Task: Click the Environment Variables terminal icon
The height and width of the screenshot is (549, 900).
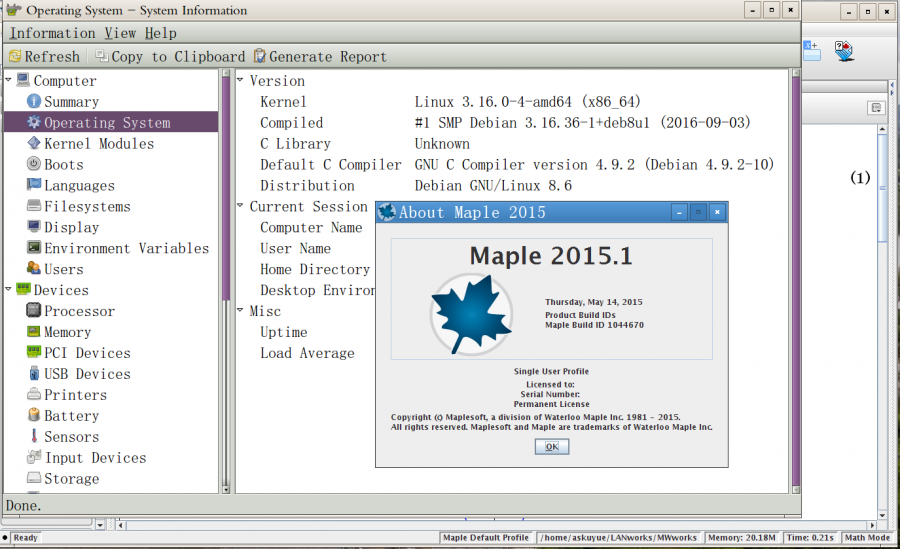Action: click(34, 248)
